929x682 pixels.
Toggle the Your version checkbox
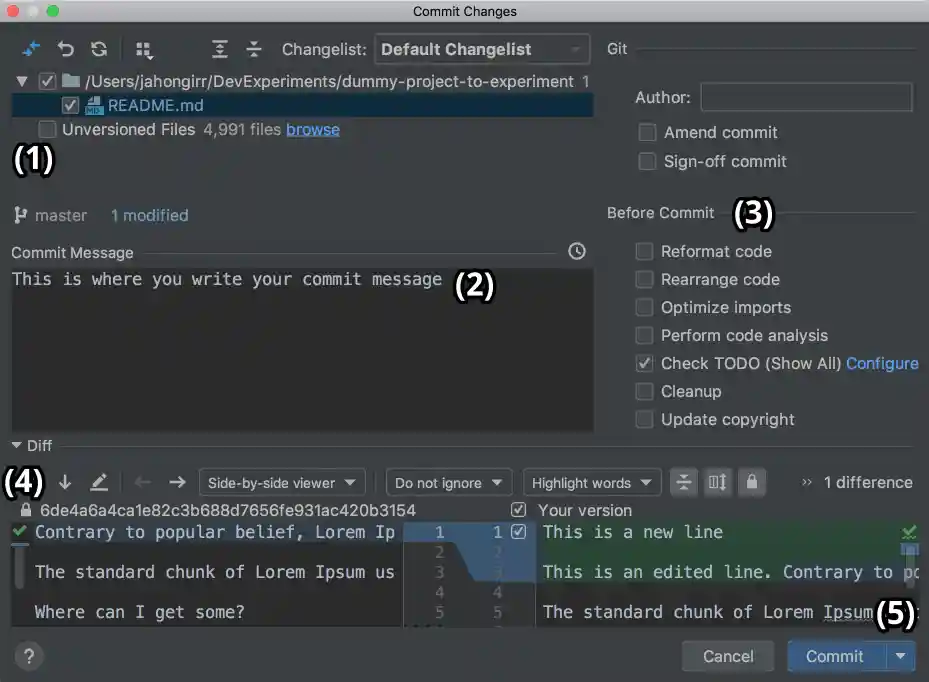pyautogui.click(x=518, y=510)
